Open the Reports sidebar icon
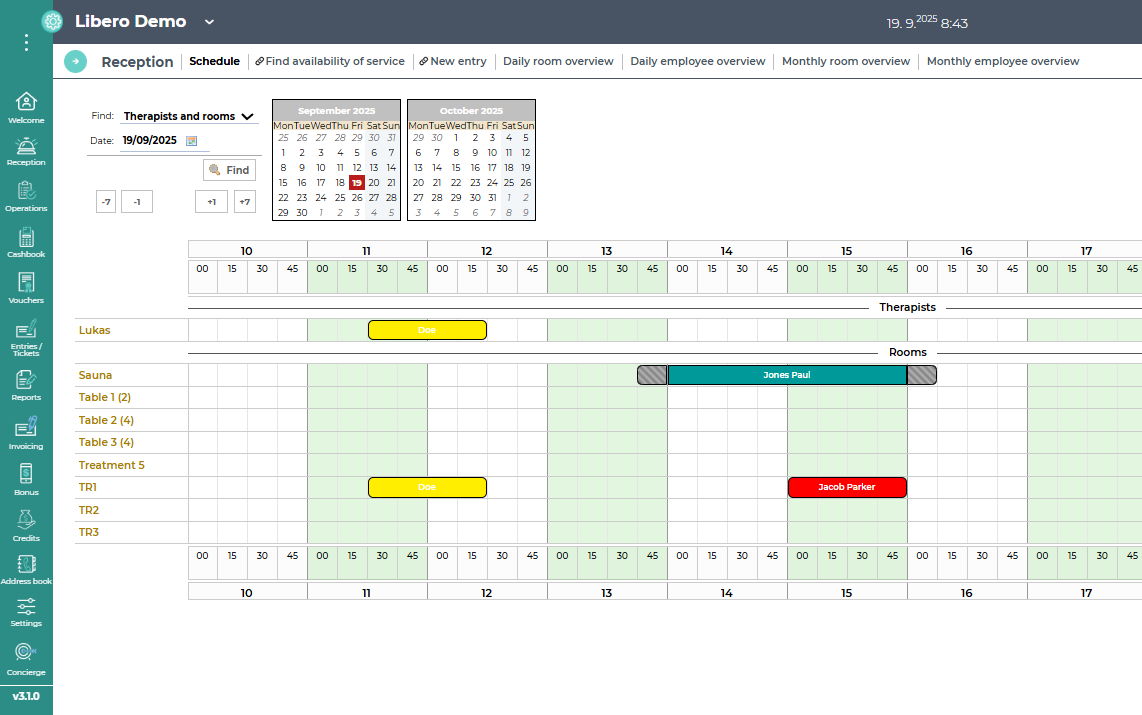1142x715 pixels. click(x=26, y=385)
